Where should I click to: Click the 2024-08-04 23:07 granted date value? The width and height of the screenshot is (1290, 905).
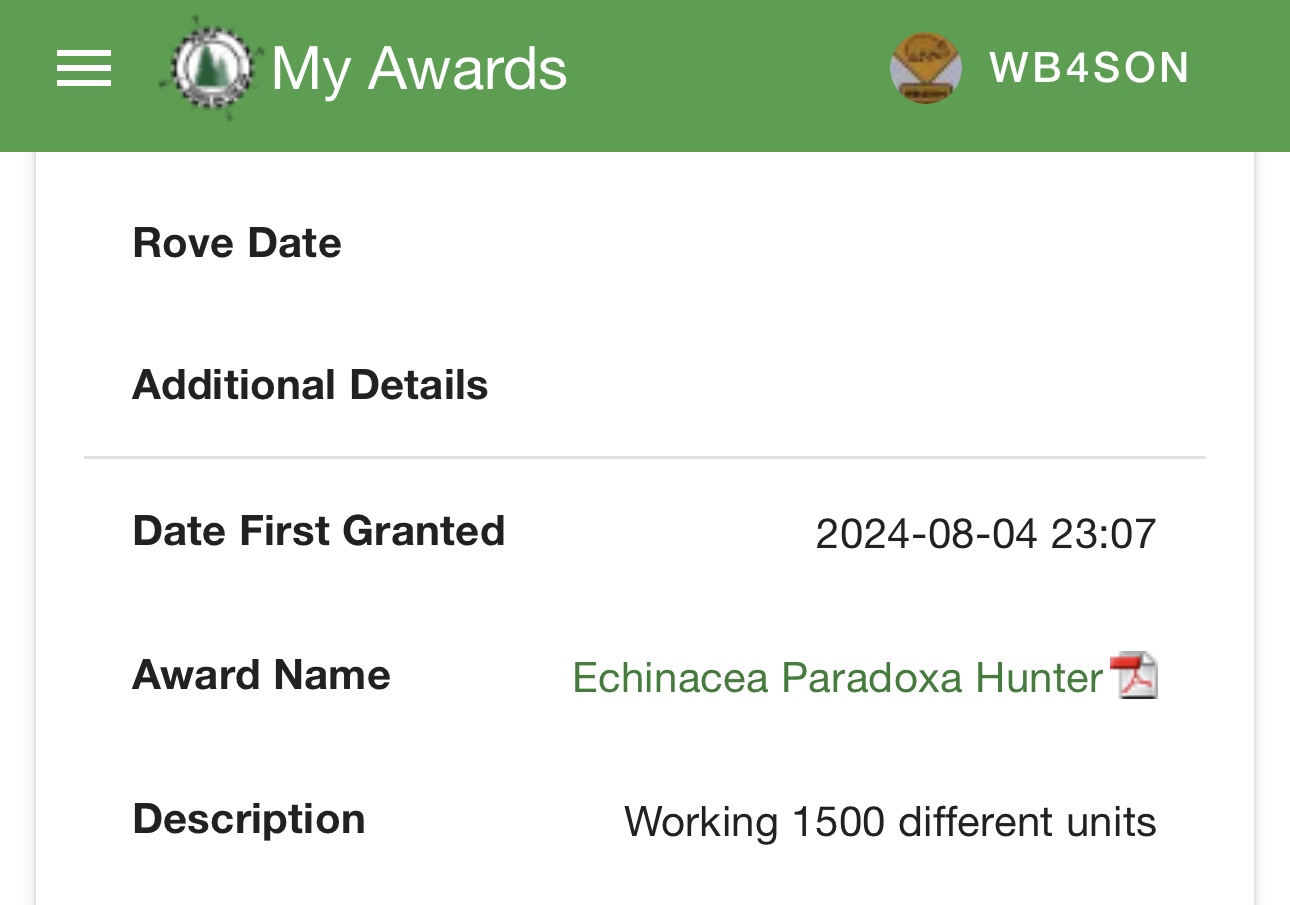pyautogui.click(x=985, y=534)
